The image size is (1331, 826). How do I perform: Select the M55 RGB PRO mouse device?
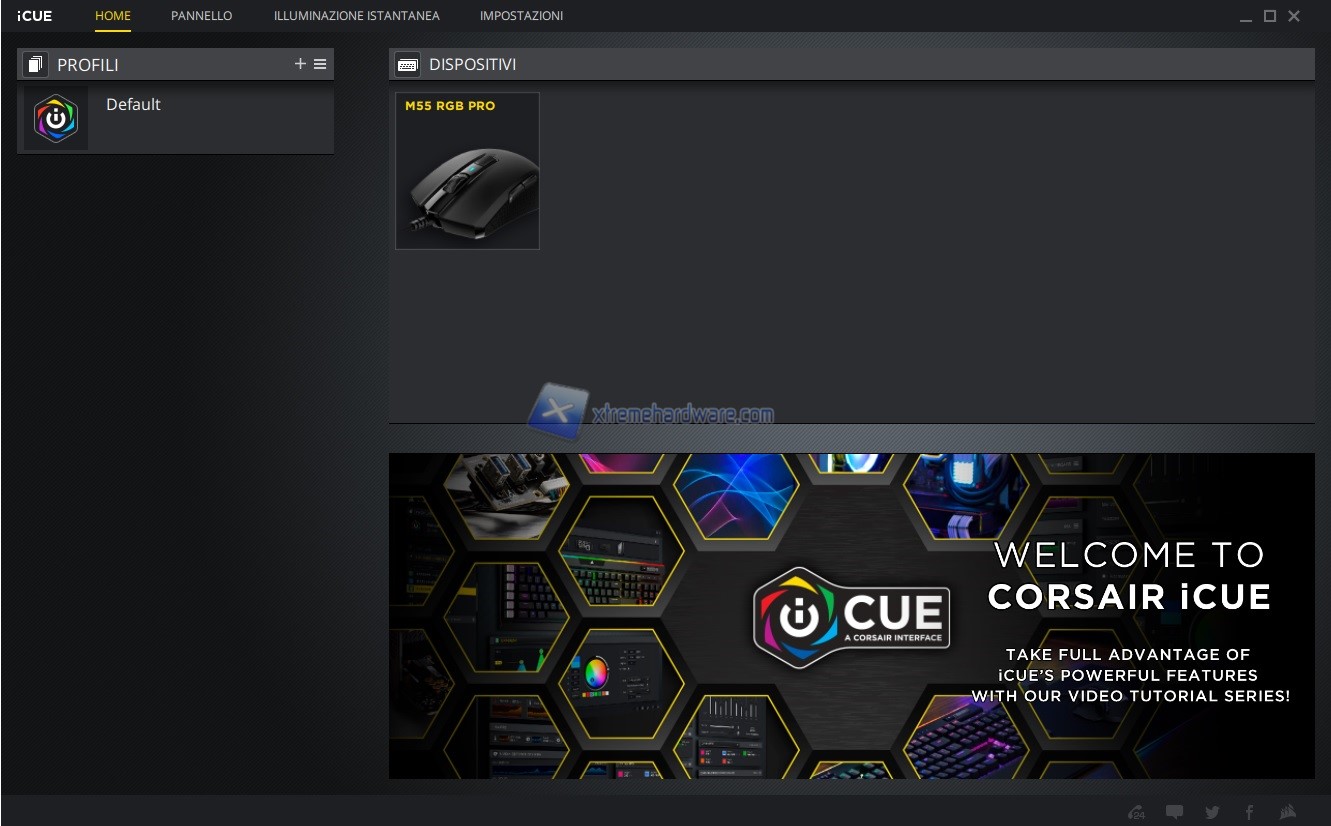tap(467, 171)
